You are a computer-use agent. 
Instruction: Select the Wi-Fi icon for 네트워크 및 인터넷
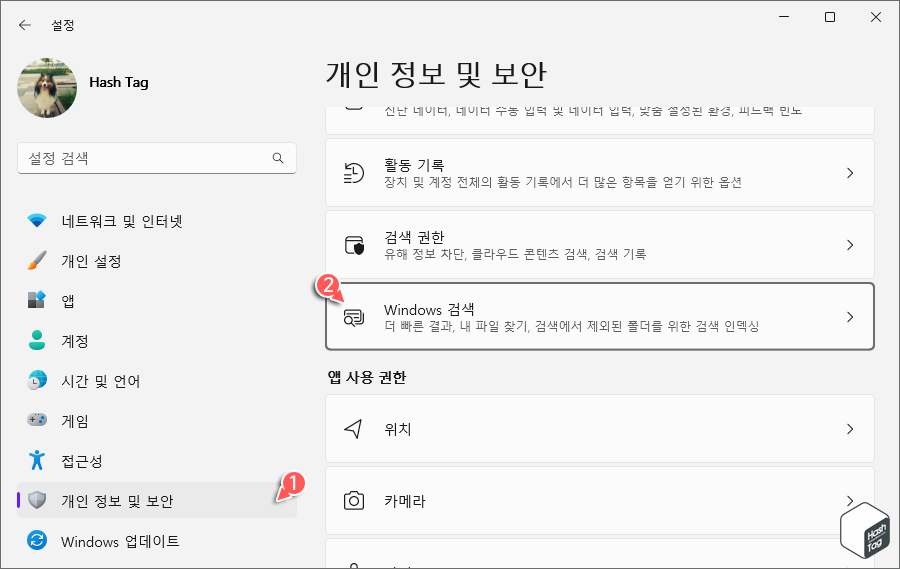pos(37,220)
